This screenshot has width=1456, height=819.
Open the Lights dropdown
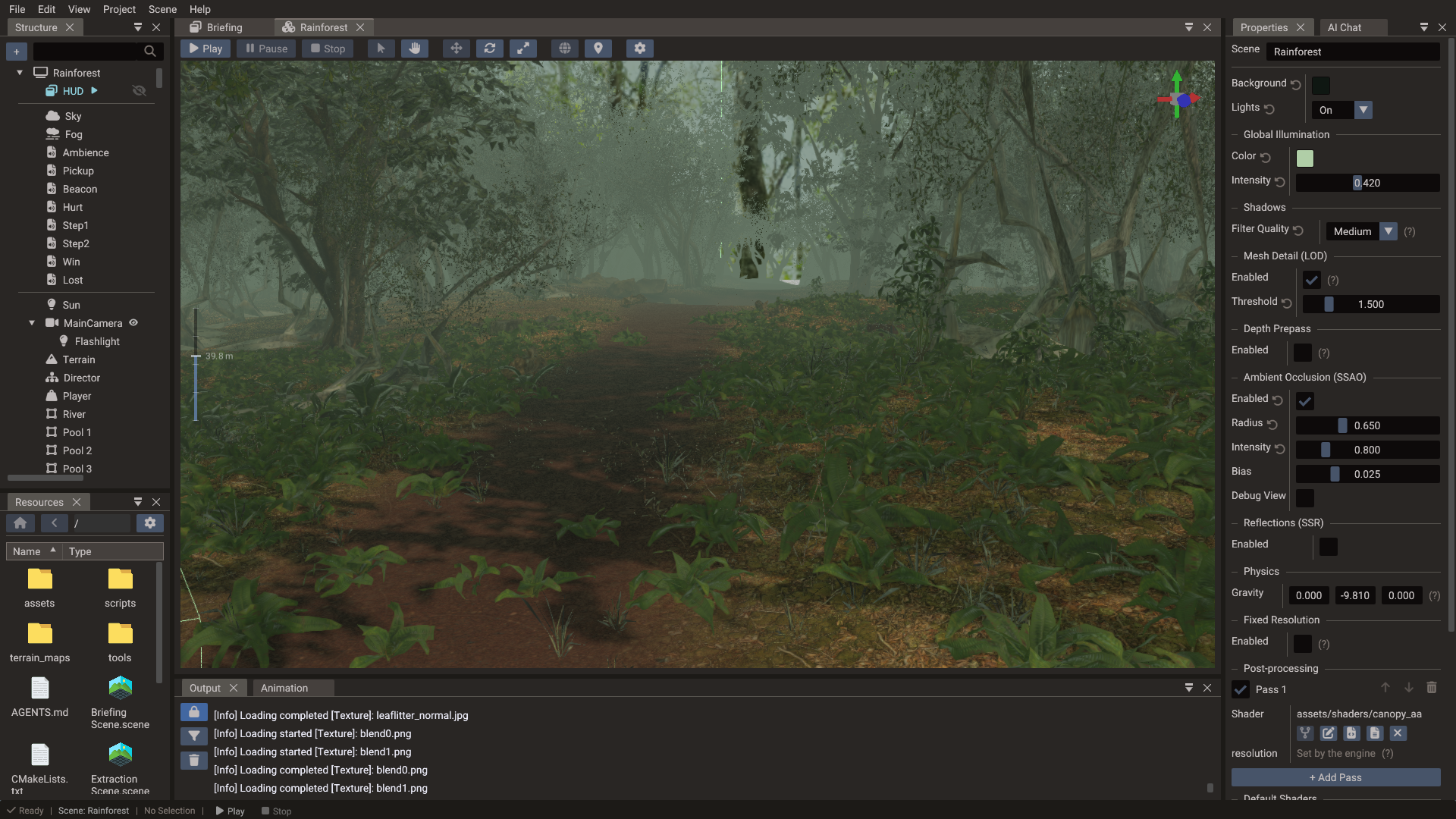click(x=1342, y=110)
